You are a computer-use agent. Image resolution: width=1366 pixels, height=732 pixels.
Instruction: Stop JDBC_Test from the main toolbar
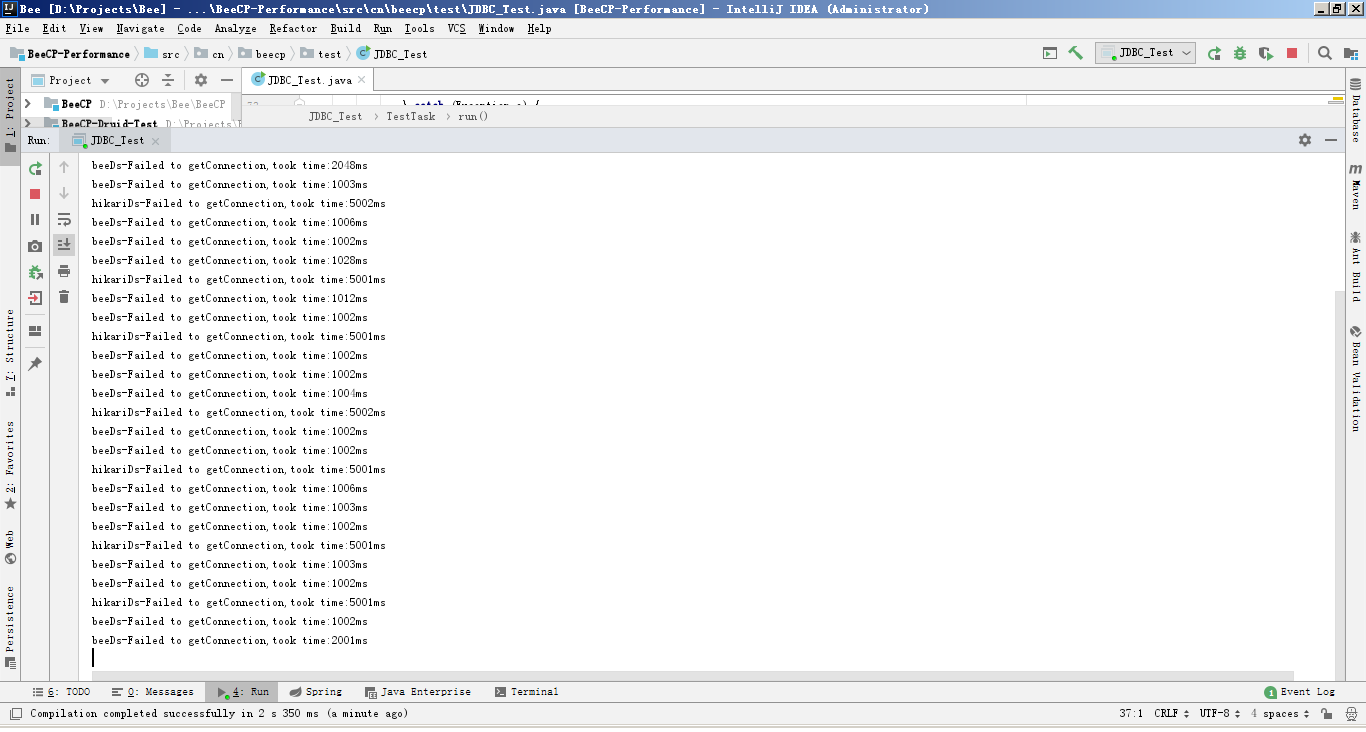click(1292, 54)
